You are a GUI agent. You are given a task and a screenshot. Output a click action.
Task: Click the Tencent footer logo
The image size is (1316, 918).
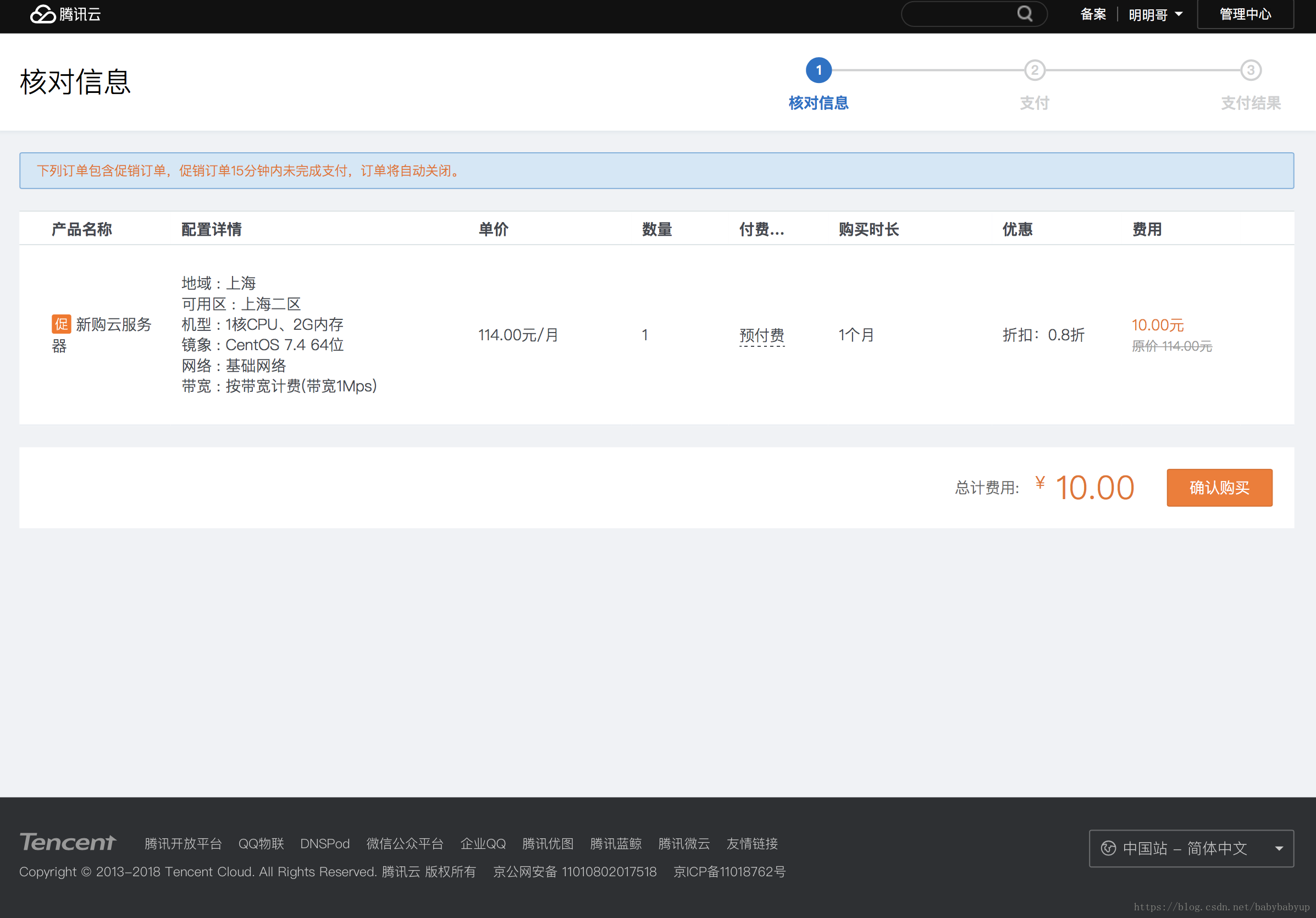pyautogui.click(x=68, y=842)
